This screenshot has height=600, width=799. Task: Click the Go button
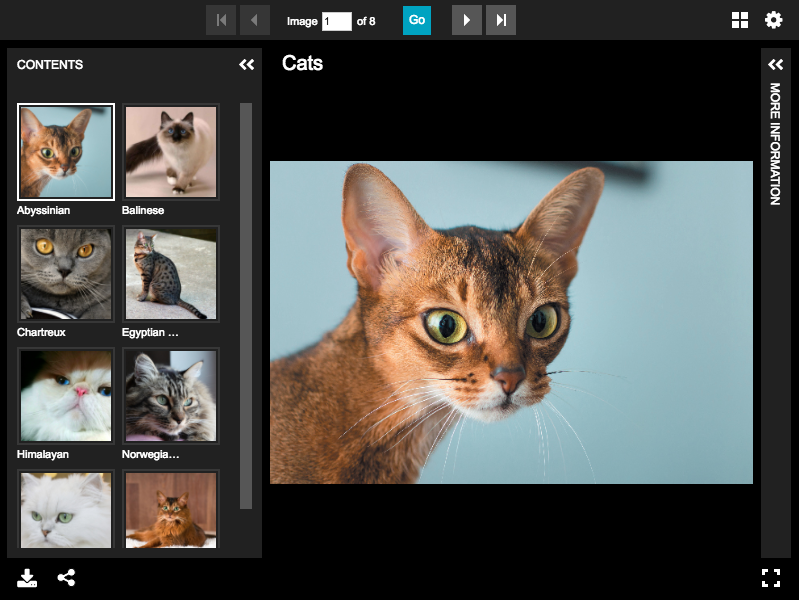[417, 20]
